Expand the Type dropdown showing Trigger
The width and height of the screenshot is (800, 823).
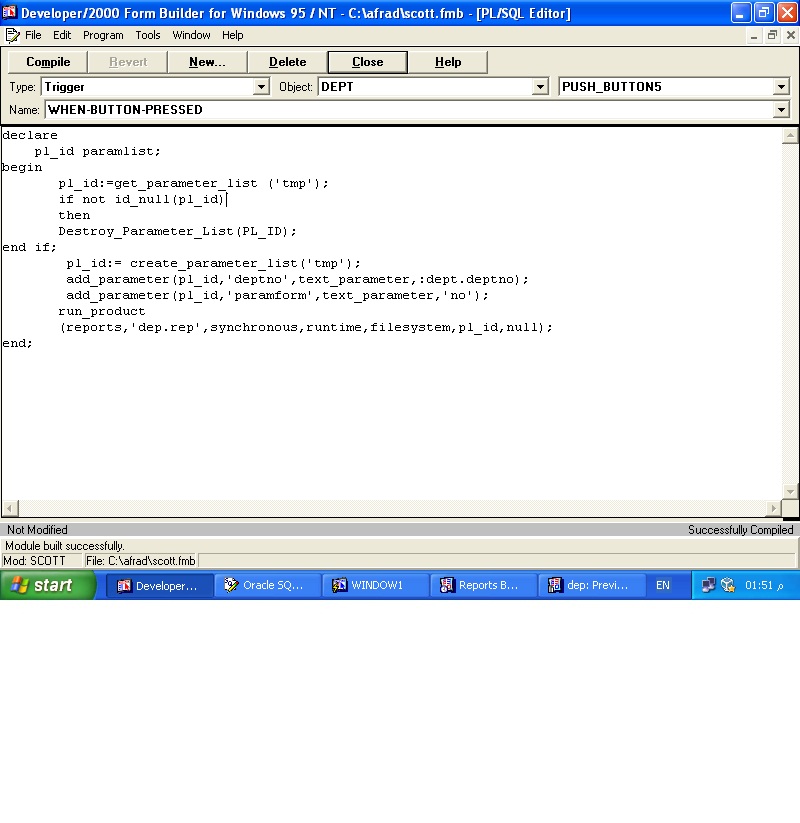(262, 87)
